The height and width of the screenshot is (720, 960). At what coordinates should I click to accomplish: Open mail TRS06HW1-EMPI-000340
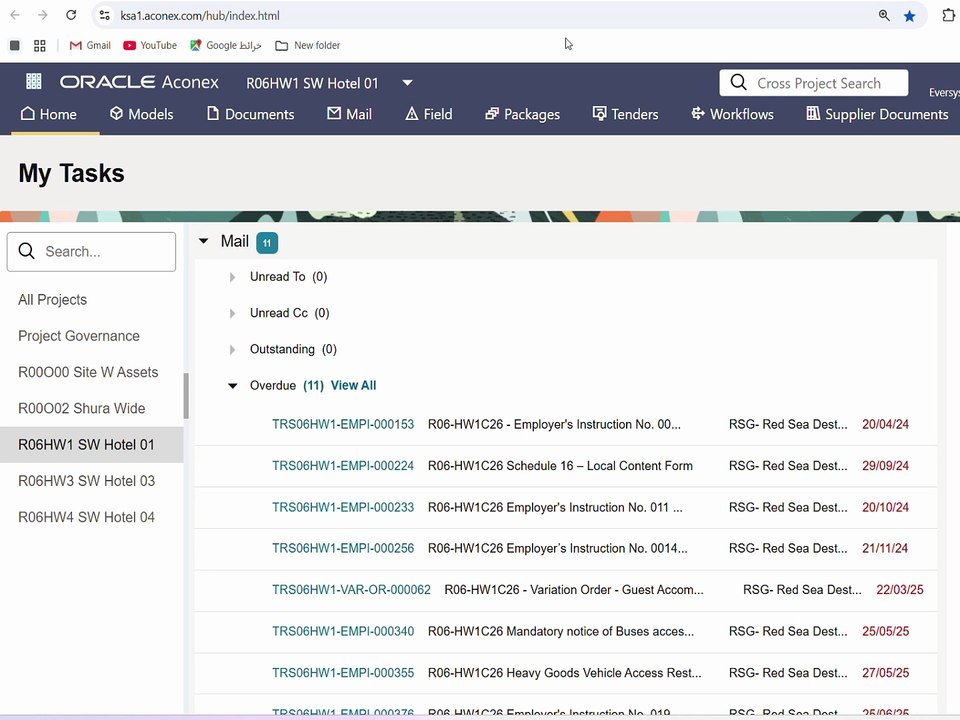point(343,631)
